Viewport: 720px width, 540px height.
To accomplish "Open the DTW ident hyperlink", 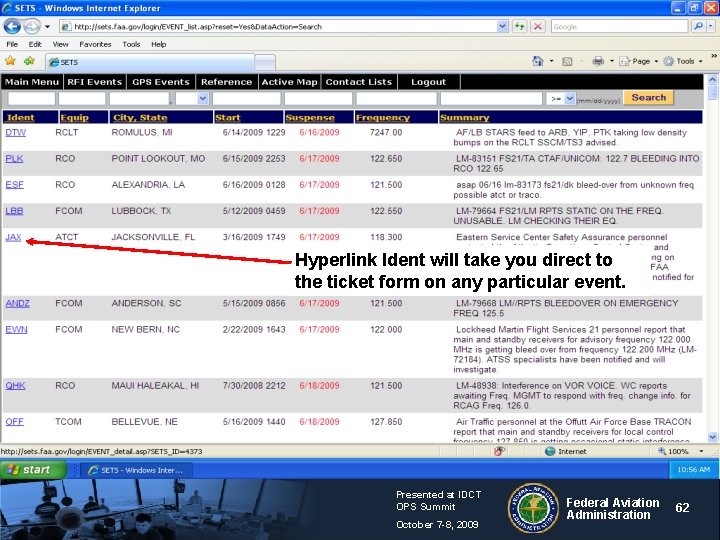I will pyautogui.click(x=16, y=132).
